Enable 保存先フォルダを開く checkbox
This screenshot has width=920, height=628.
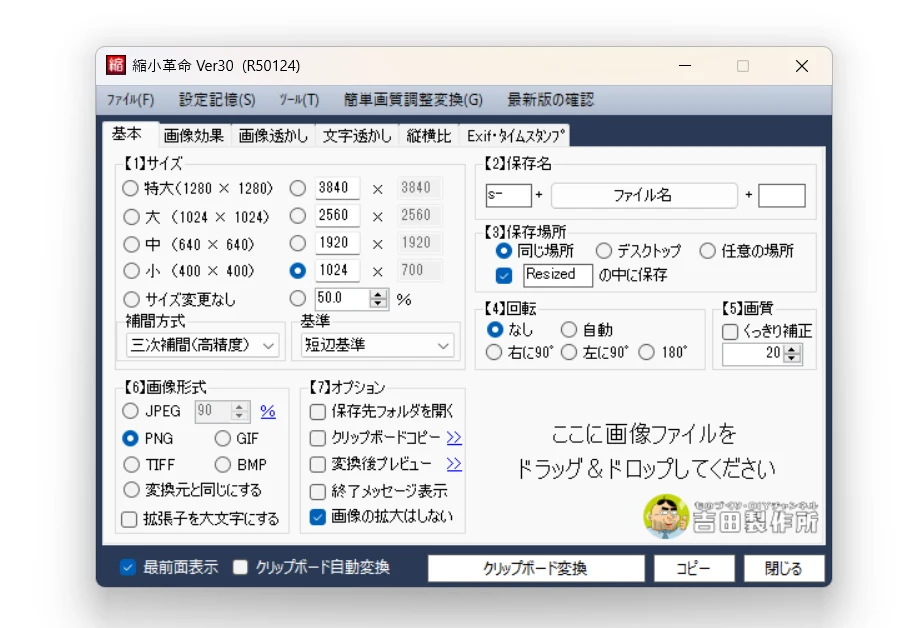[x=317, y=412]
